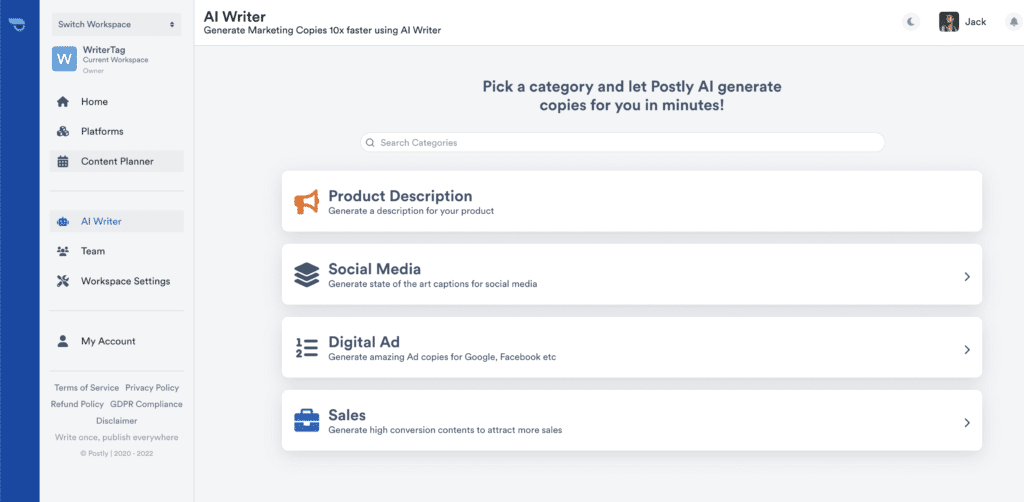
Task: Select the AI Writer robot icon
Action: tap(63, 222)
